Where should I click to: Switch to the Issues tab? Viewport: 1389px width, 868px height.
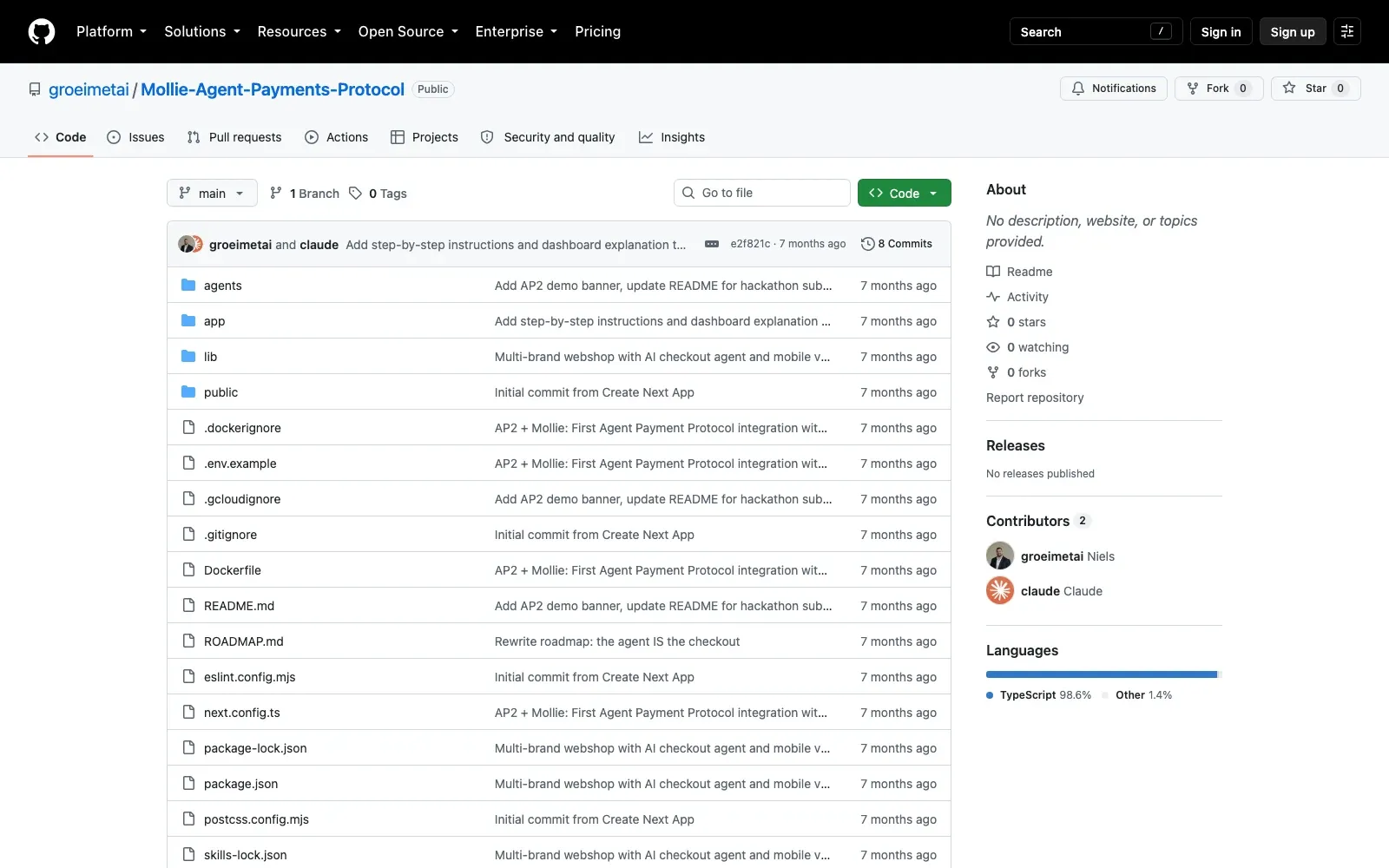tap(135, 137)
